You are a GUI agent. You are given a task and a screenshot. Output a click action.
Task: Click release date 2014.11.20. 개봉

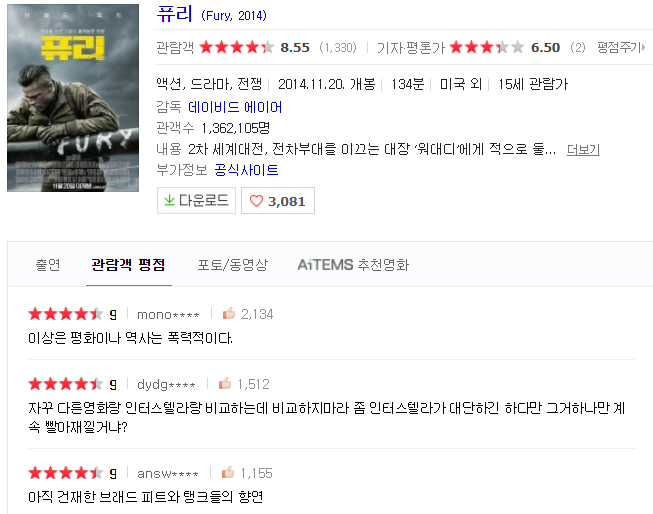[326, 84]
